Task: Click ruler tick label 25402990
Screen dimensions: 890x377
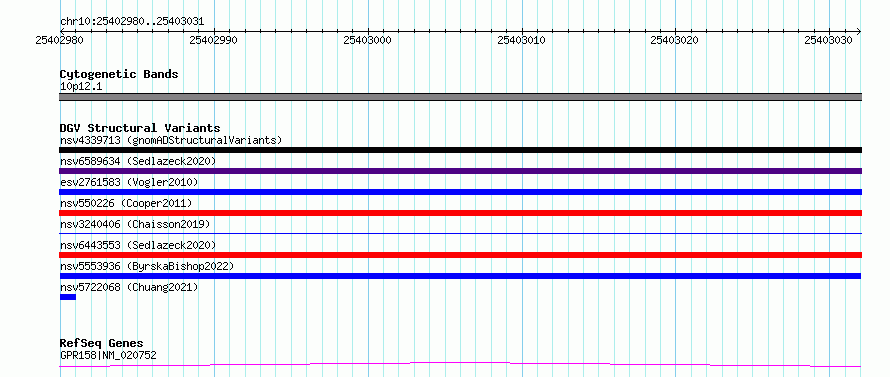Action: pos(213,40)
